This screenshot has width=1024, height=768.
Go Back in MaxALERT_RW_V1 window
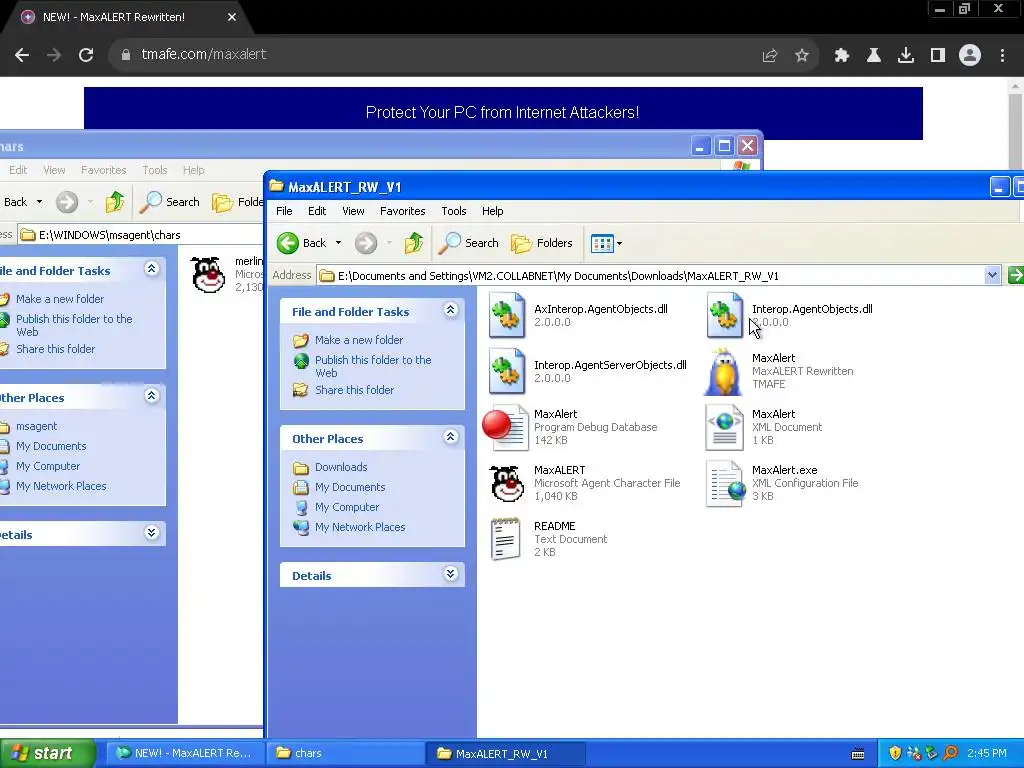coord(301,243)
